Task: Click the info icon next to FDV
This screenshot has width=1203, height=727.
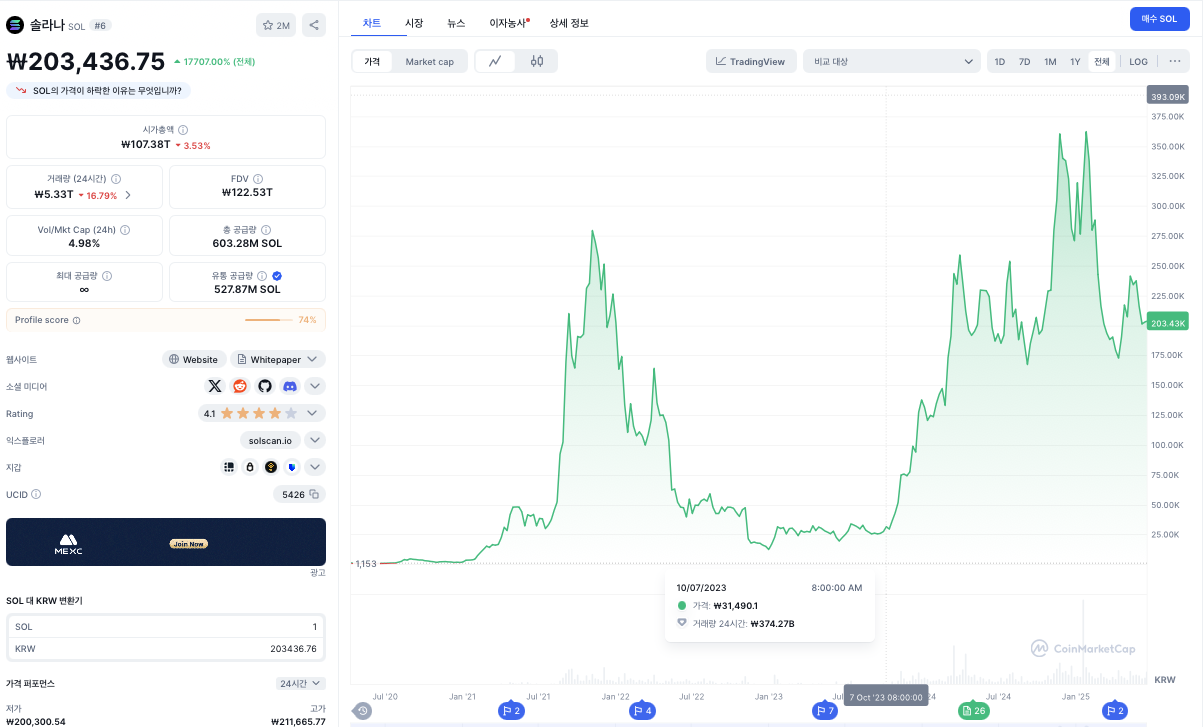Action: 259,179
